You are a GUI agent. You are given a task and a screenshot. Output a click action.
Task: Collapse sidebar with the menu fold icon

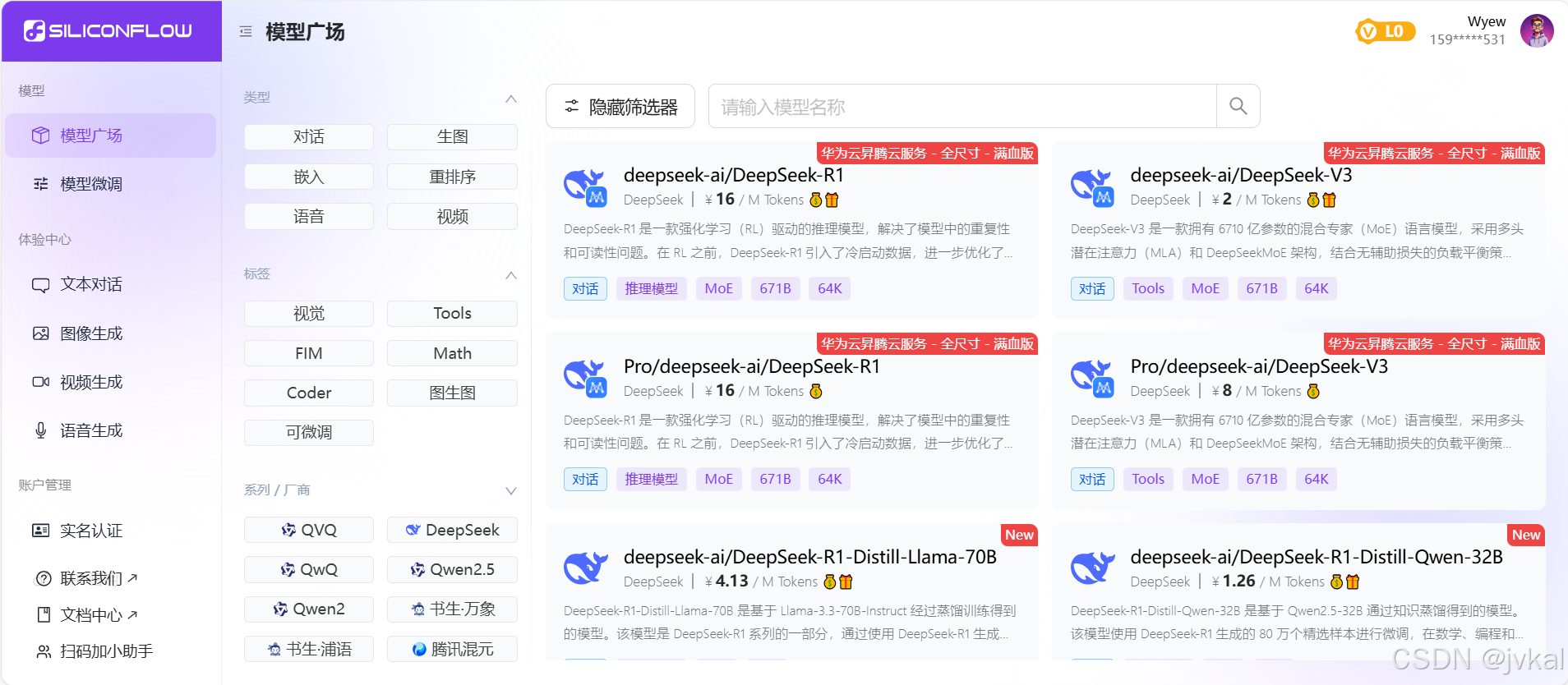pyautogui.click(x=246, y=32)
